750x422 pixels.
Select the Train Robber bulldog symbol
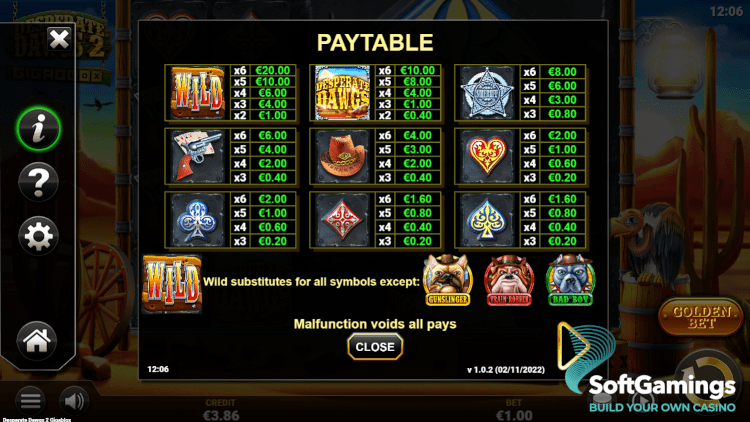coord(509,280)
